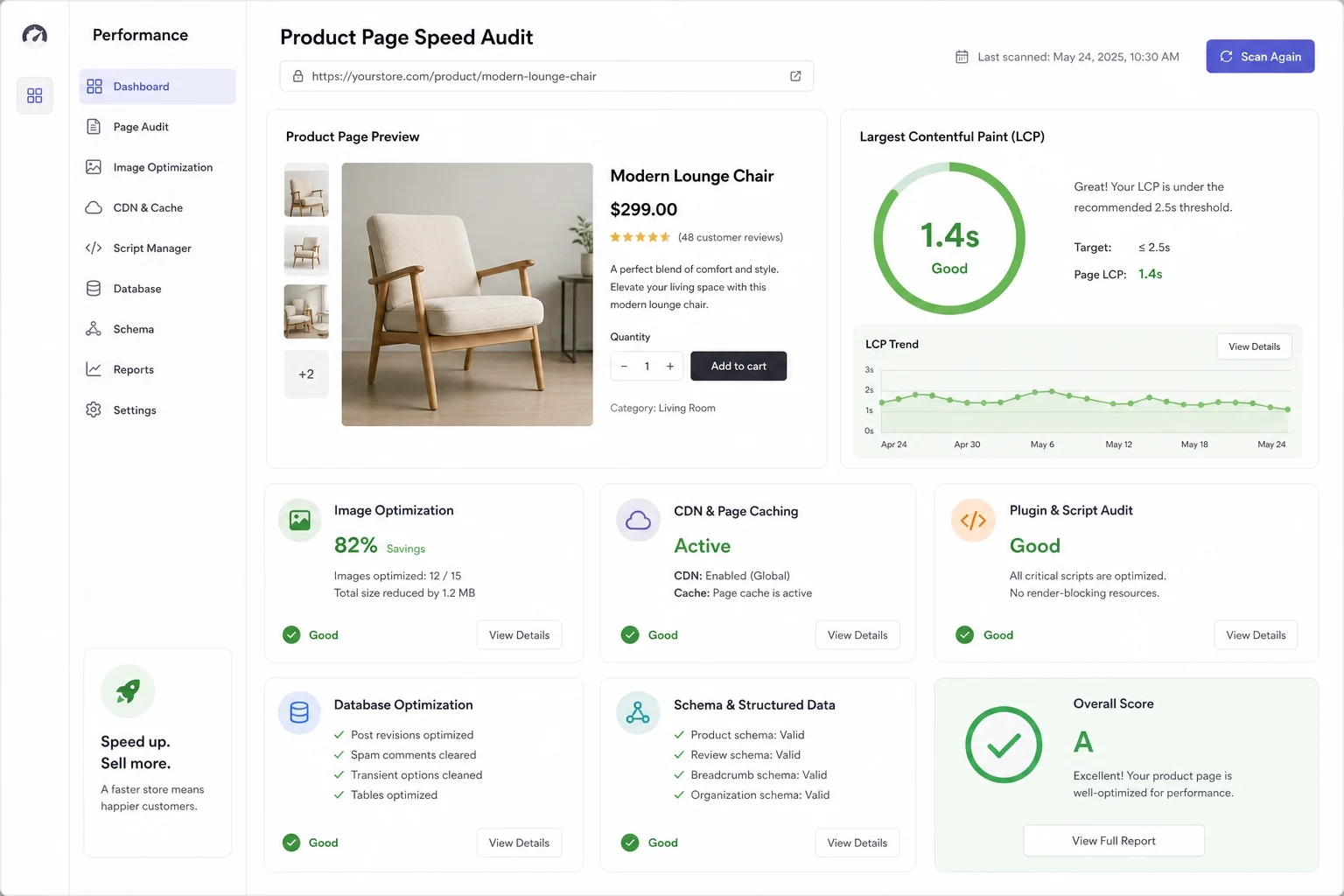The image size is (1344, 896).
Task: Click View Details on Plugin & Script Audit card
Action: click(x=1256, y=635)
